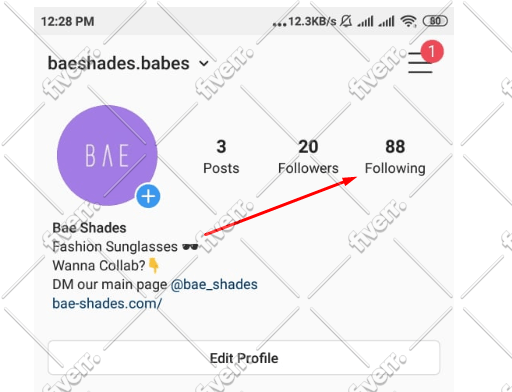Tap the muted bell status icon

tap(346, 21)
